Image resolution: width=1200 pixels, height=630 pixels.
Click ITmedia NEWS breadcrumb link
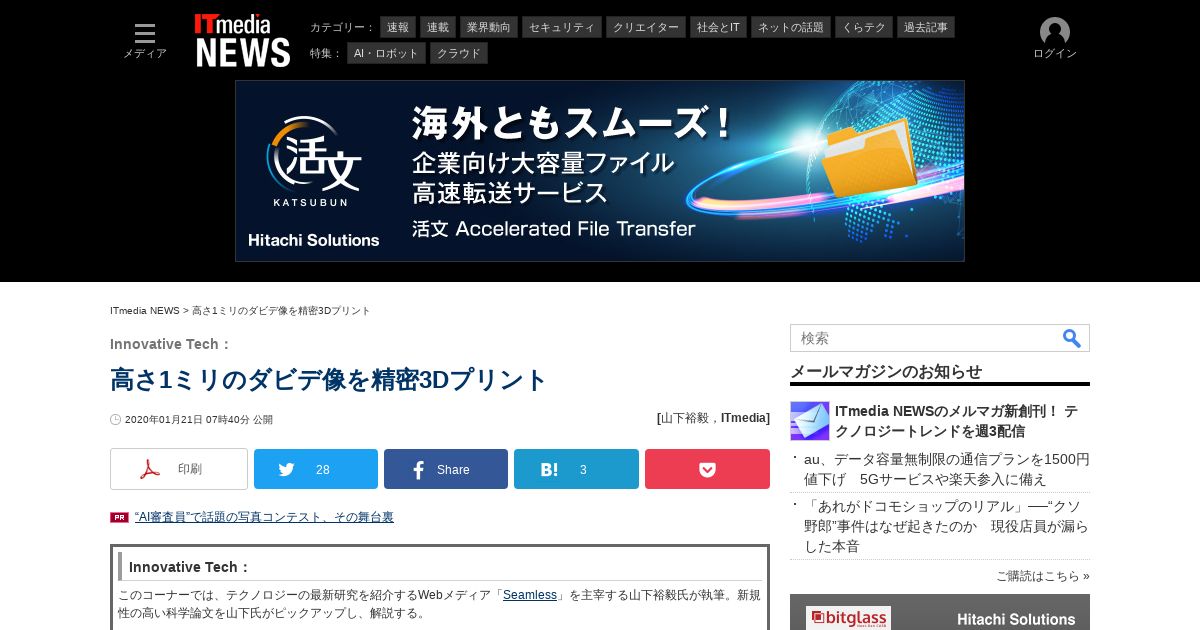(145, 311)
